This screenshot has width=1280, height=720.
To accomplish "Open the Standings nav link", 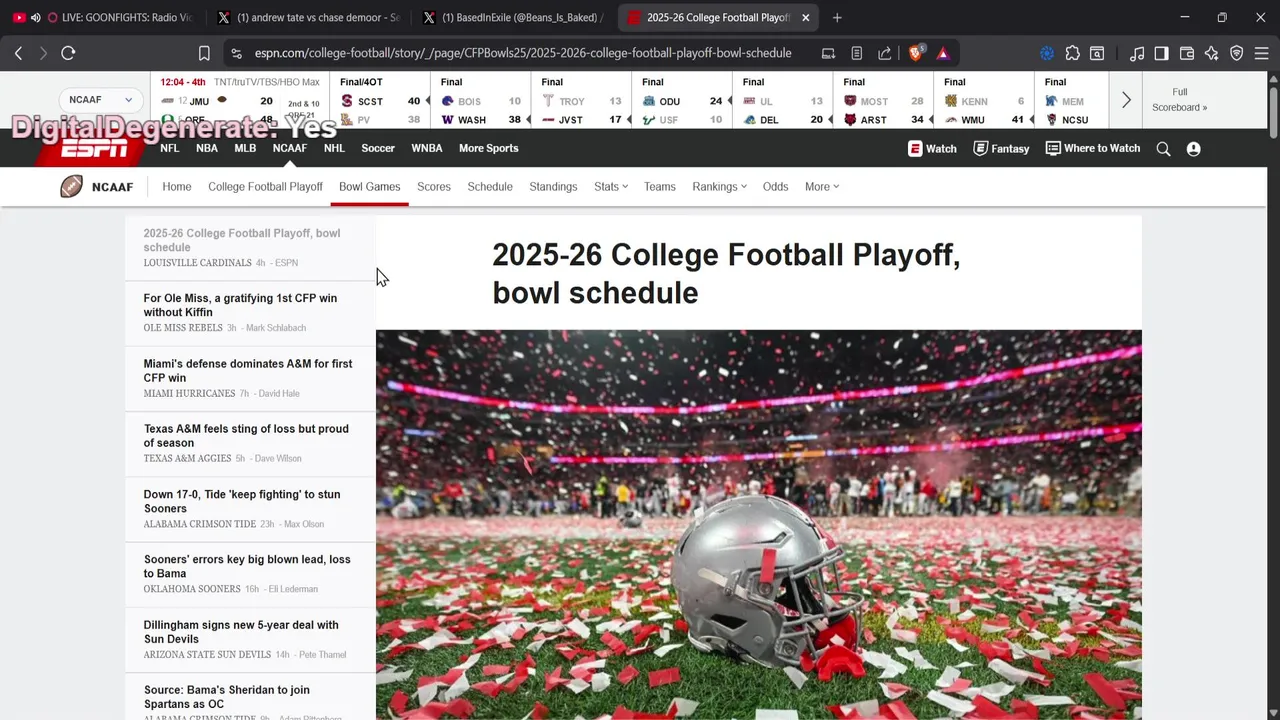I will pos(553,186).
